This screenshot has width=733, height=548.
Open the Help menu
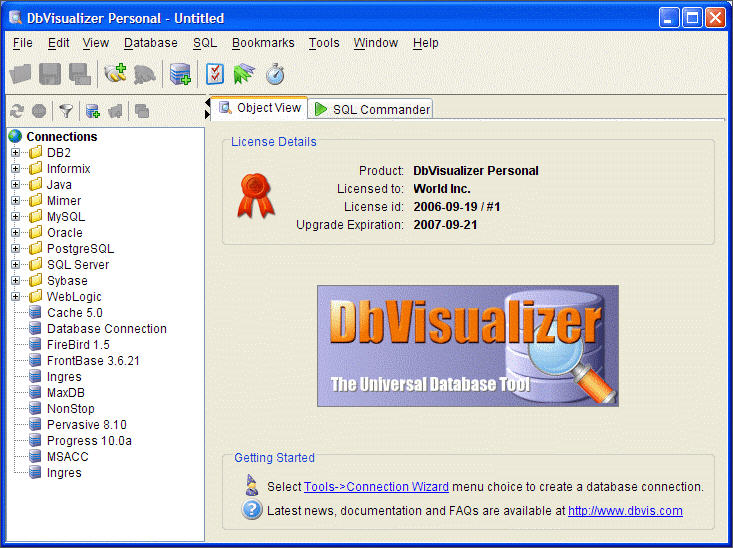click(x=425, y=43)
